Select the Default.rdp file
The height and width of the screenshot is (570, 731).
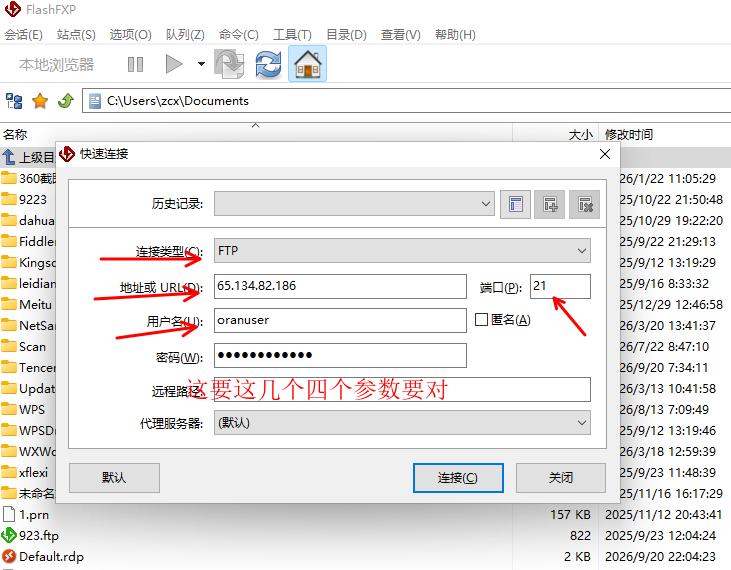(51, 556)
